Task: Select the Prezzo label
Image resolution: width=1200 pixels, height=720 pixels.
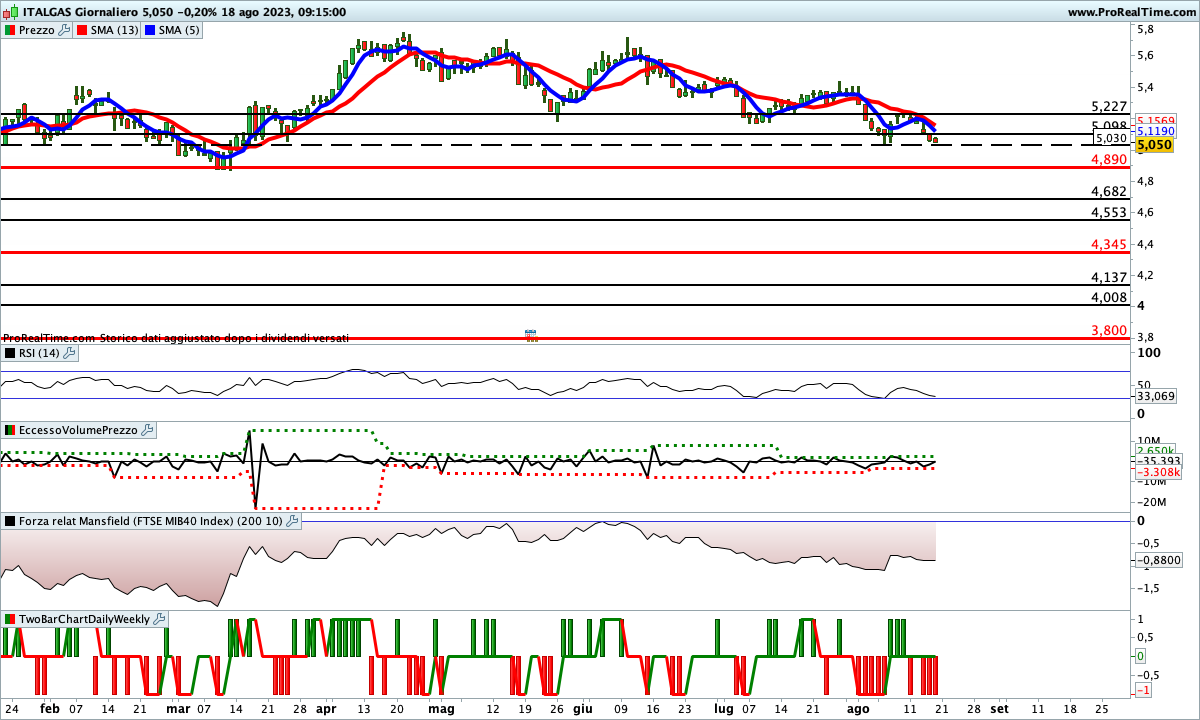Action: click(x=37, y=30)
